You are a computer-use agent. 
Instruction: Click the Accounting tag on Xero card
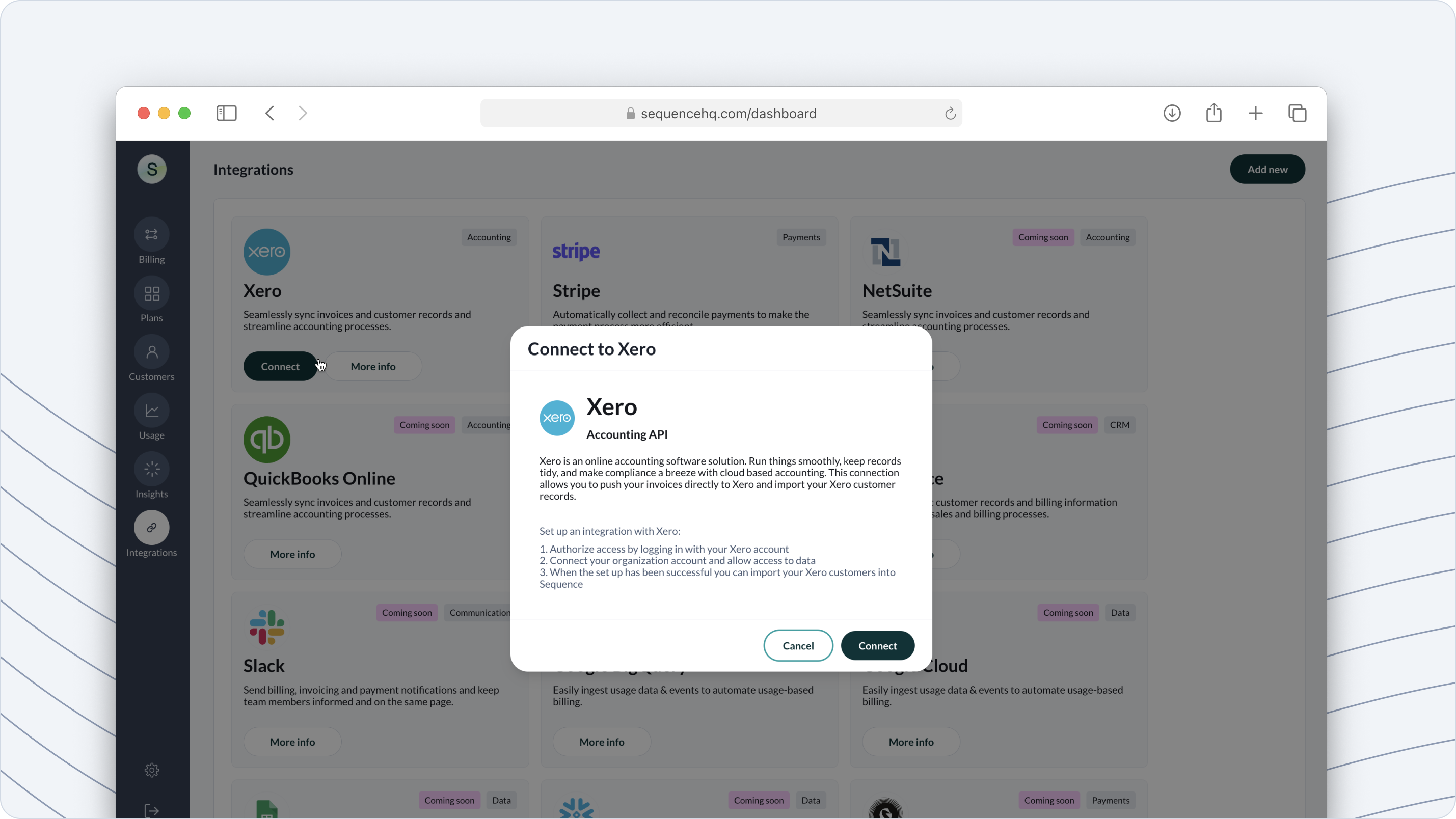pos(489,237)
